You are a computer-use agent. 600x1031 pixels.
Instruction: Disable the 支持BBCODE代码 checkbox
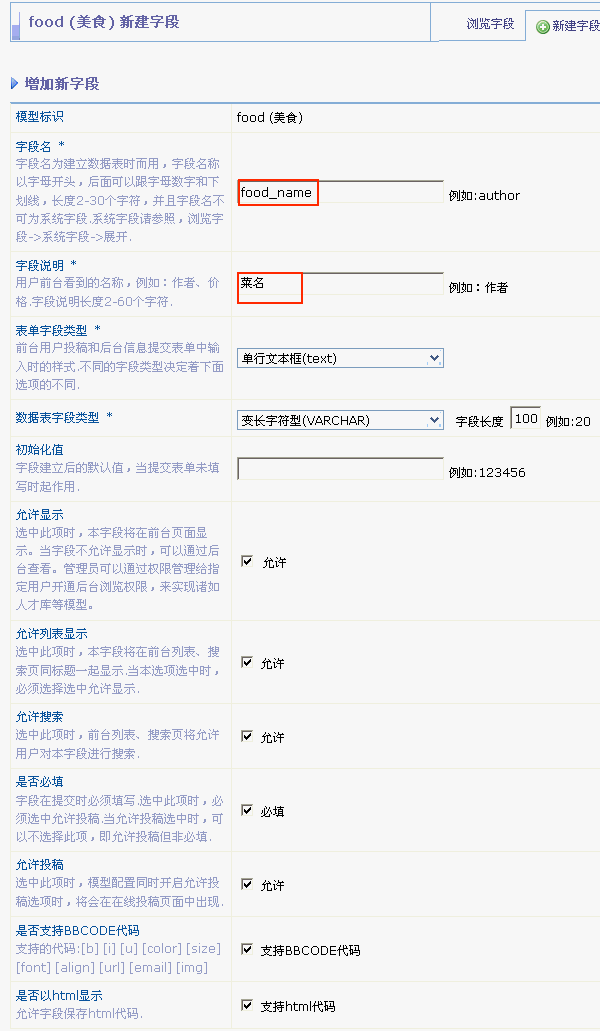click(247, 949)
